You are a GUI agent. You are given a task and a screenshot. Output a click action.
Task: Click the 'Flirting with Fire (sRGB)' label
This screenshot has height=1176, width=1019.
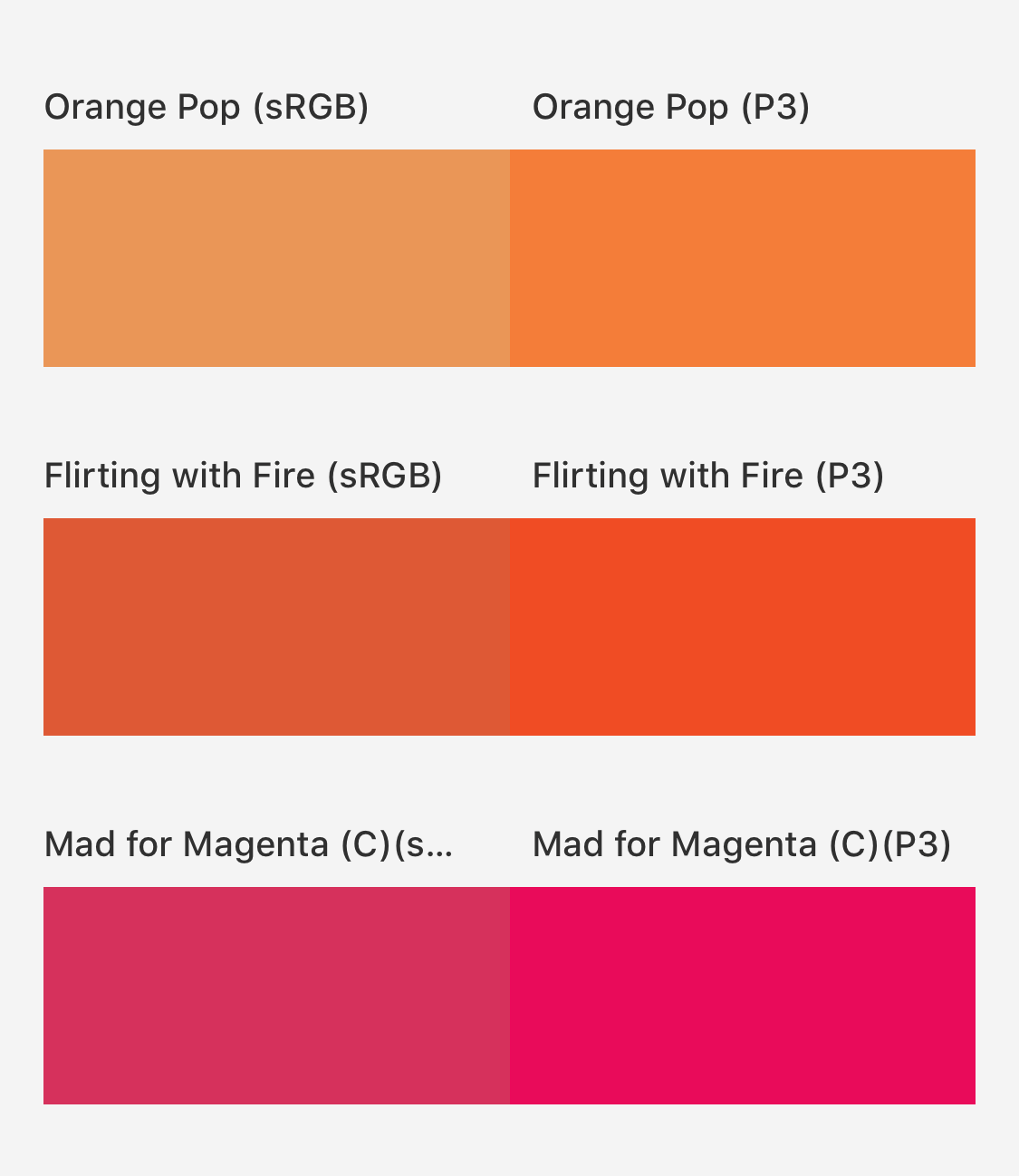click(x=244, y=476)
